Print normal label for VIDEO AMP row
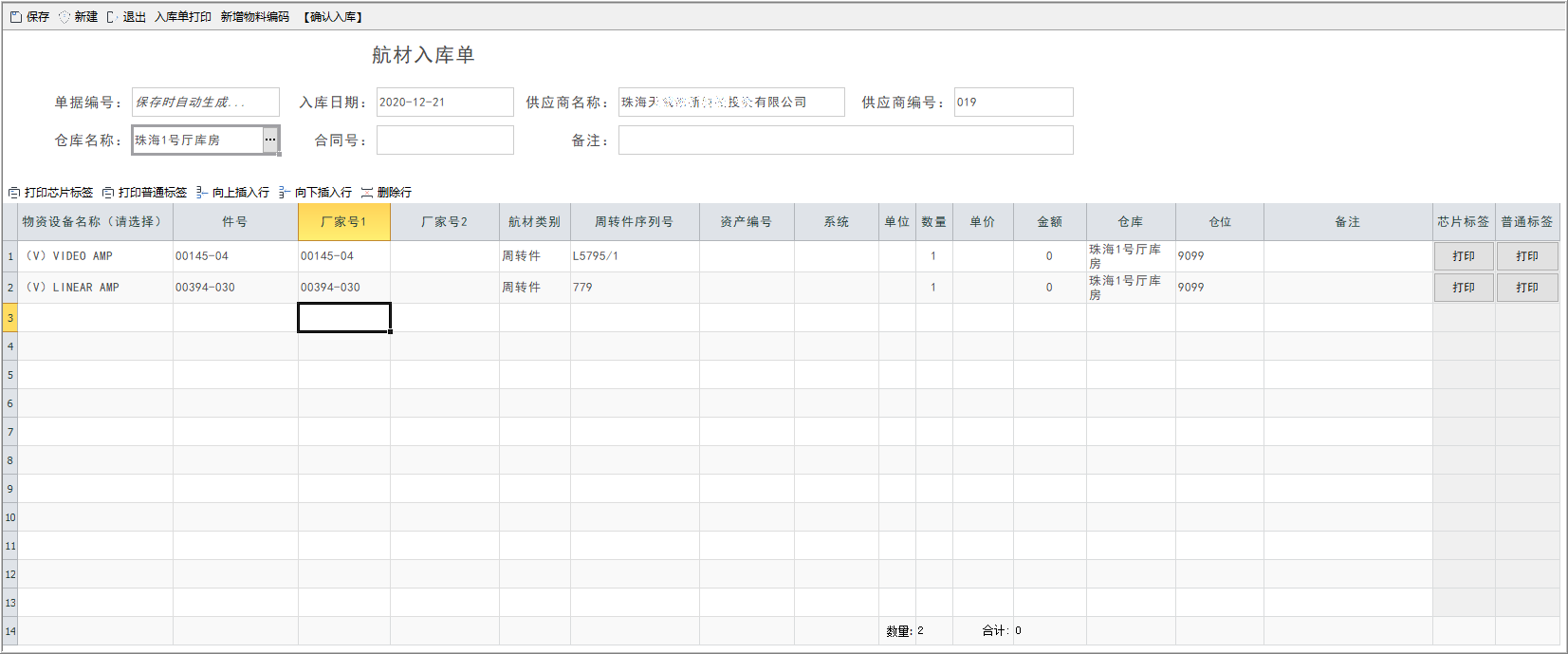The height and width of the screenshot is (654, 1568). (1527, 256)
